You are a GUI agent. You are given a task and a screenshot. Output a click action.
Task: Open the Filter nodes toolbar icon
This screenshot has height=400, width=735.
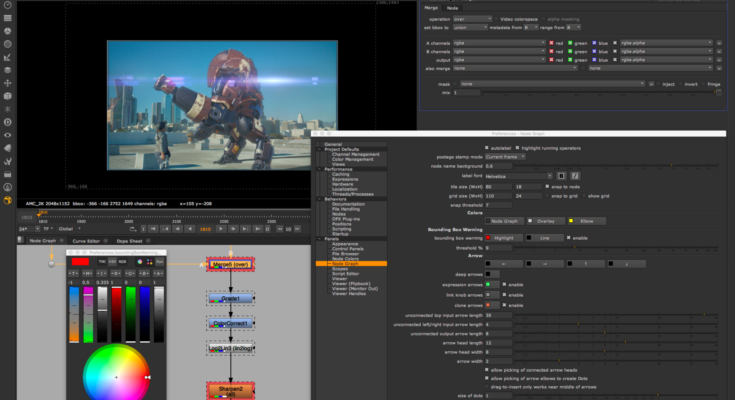pos(8,57)
